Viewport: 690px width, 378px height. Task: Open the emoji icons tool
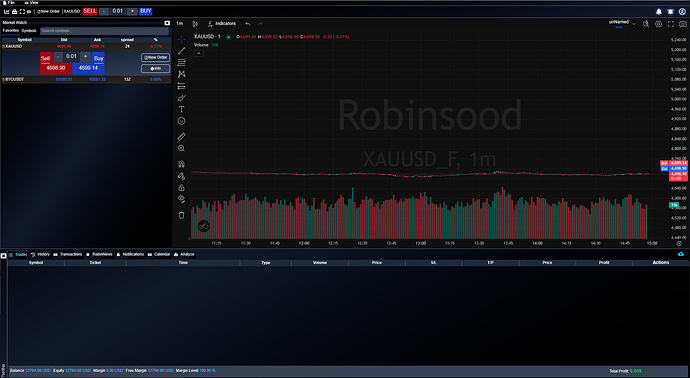(x=181, y=121)
